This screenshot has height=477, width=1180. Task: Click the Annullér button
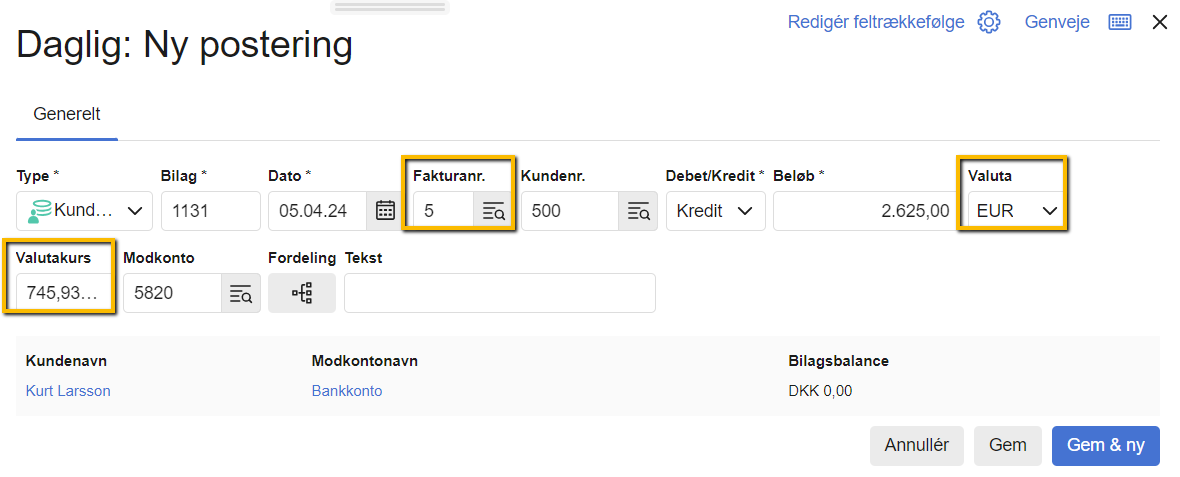point(917,446)
